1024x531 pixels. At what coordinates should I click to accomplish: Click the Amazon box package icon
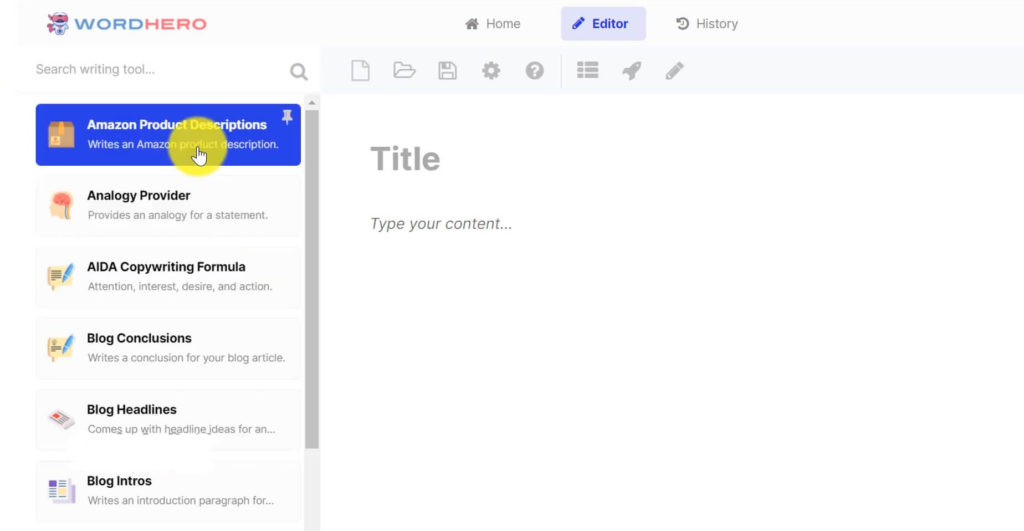[61, 135]
